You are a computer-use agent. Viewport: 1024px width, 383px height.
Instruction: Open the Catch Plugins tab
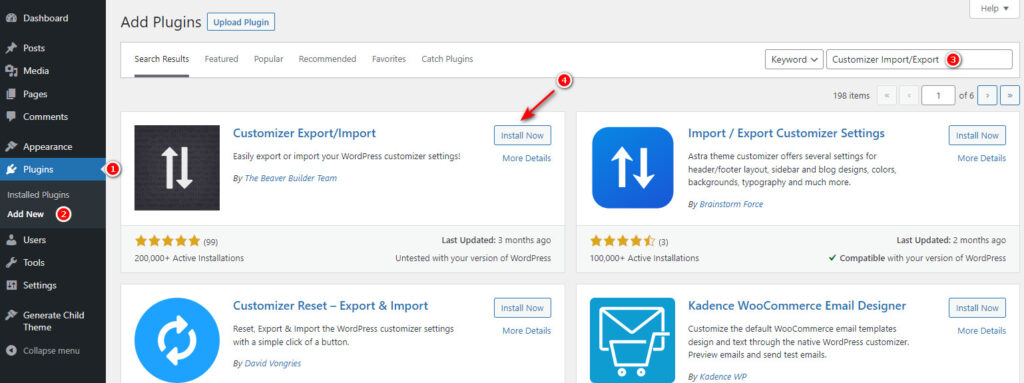[x=447, y=59]
